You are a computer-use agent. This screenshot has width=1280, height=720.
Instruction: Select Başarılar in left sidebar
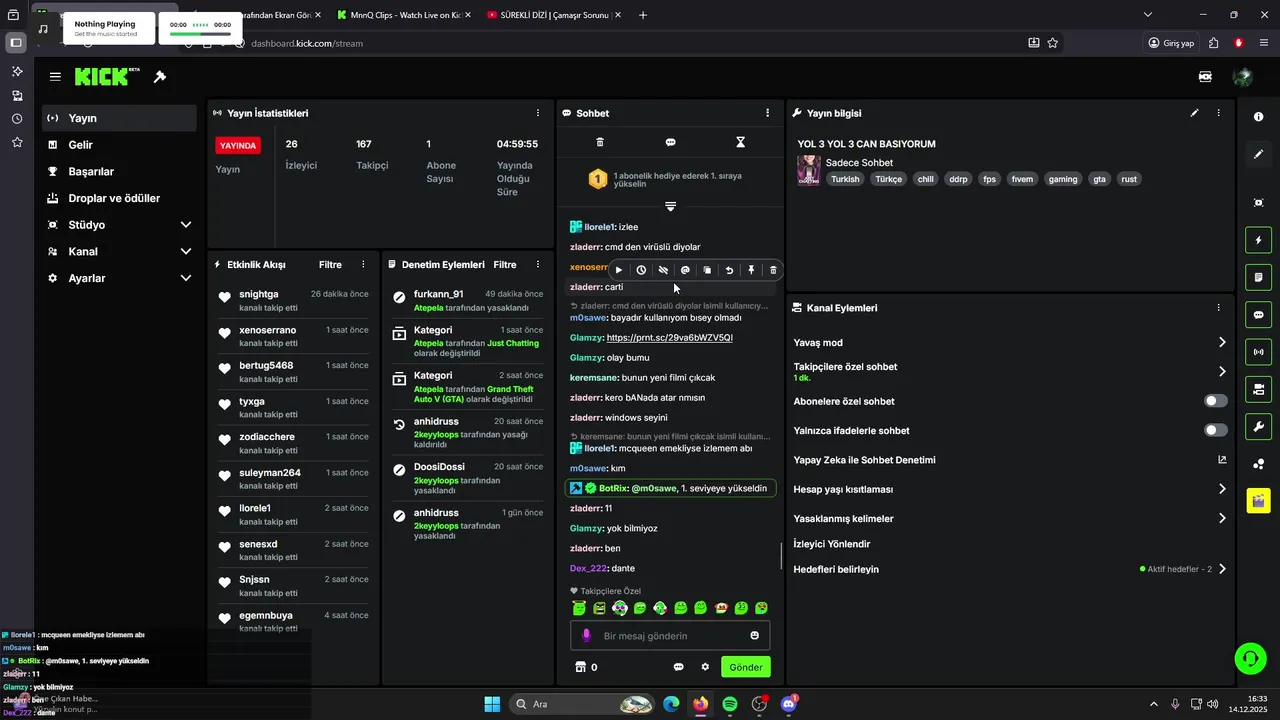119,171
